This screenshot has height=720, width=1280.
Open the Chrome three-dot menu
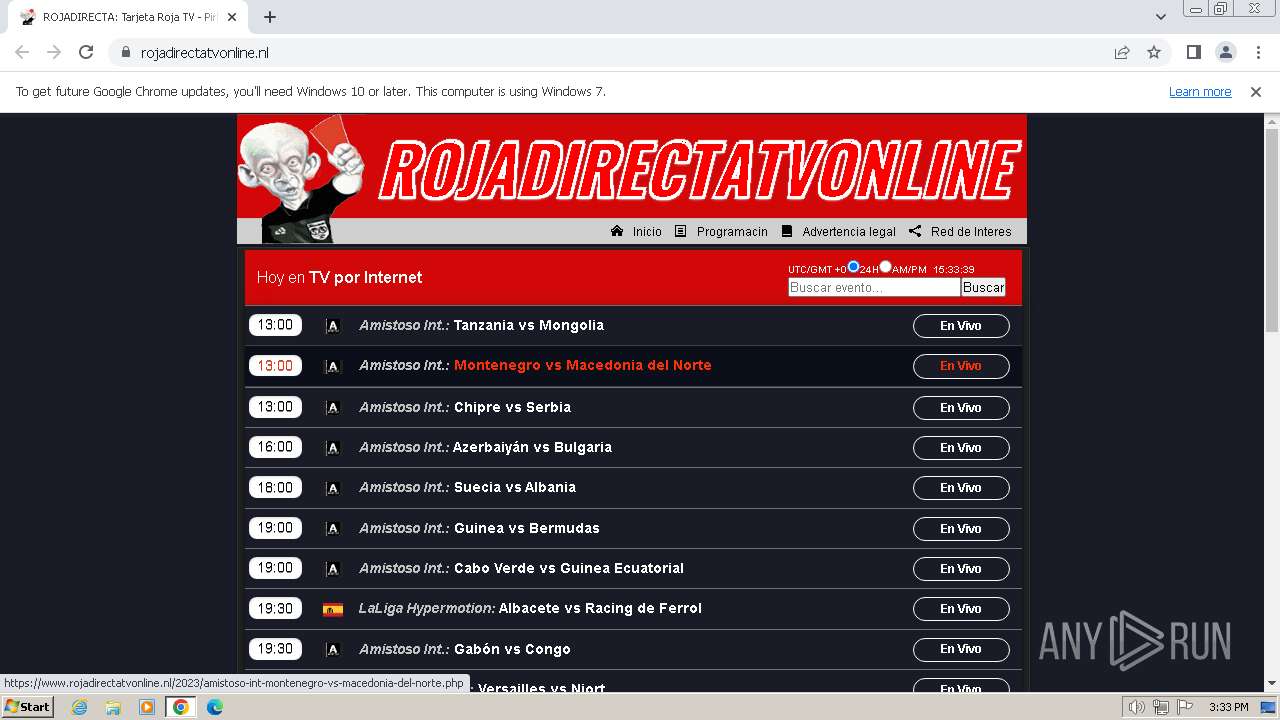click(x=1257, y=53)
